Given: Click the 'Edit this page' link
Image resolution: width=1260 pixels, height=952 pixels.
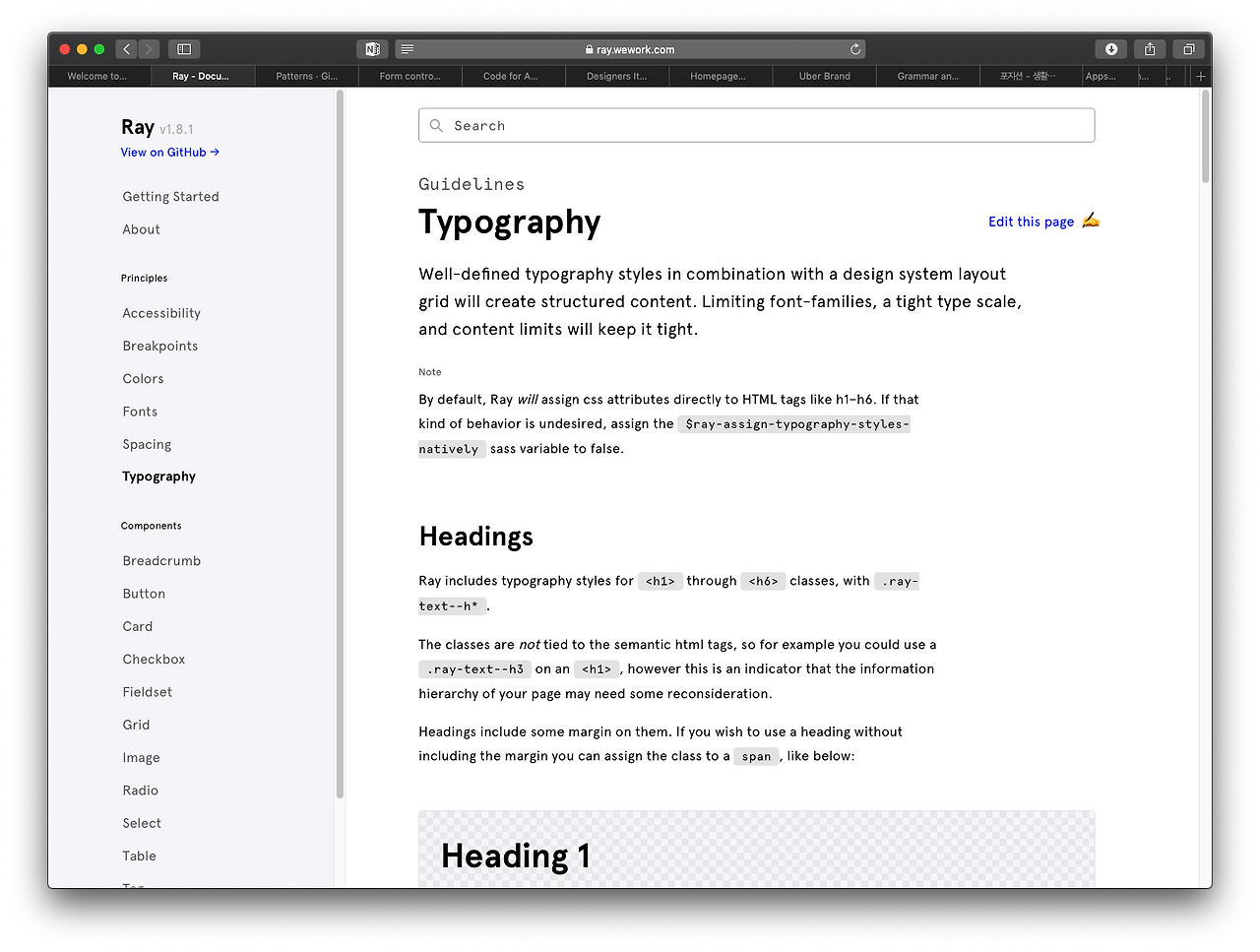Looking at the screenshot, I should [1031, 222].
